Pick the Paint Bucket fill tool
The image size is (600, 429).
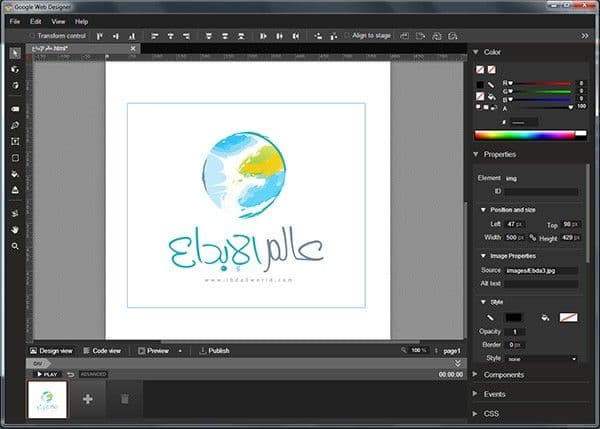[x=15, y=173]
